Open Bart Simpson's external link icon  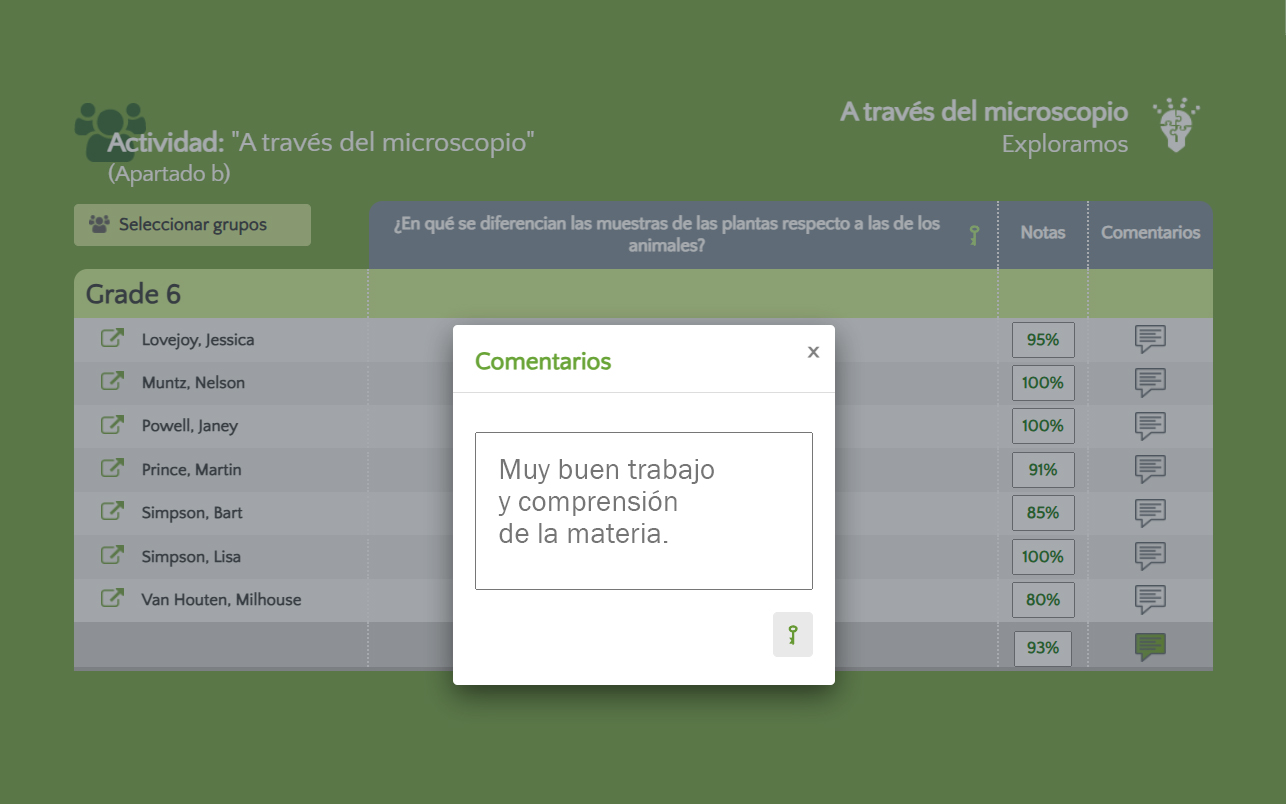[x=112, y=512]
